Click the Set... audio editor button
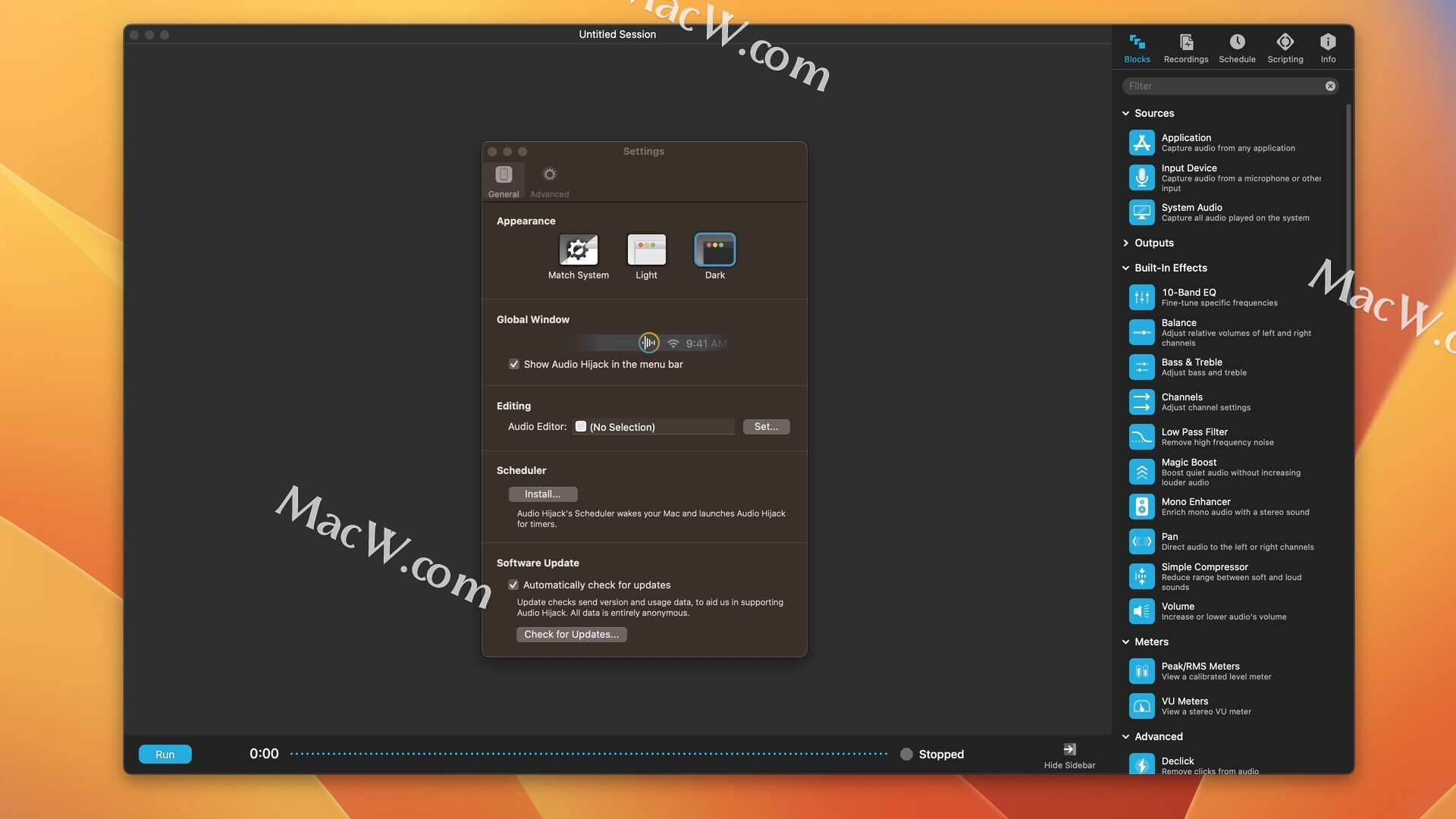The width and height of the screenshot is (1456, 819). (x=766, y=427)
